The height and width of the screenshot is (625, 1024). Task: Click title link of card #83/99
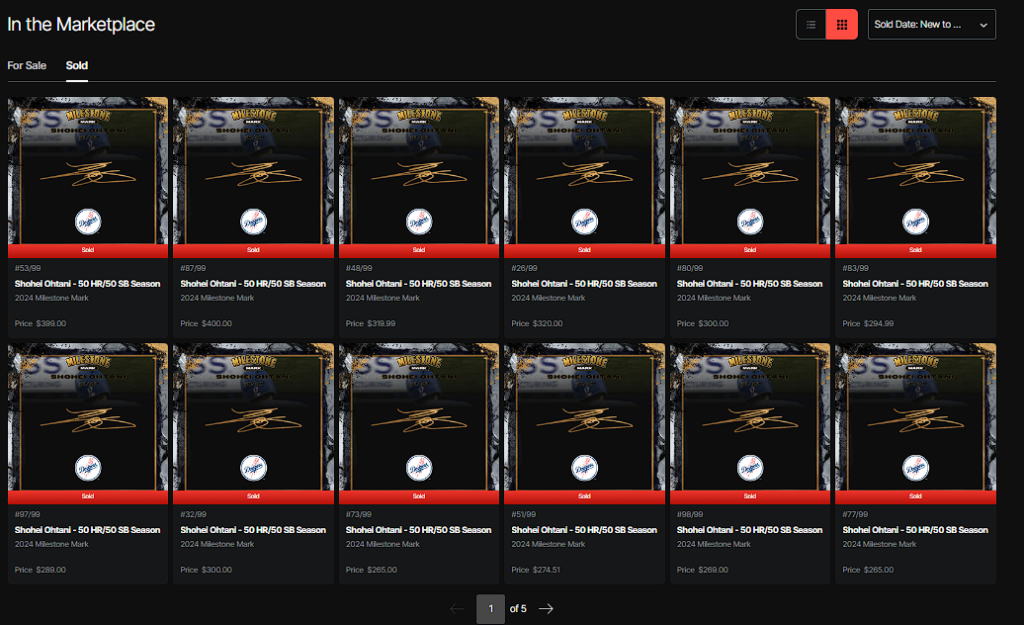click(x=915, y=284)
